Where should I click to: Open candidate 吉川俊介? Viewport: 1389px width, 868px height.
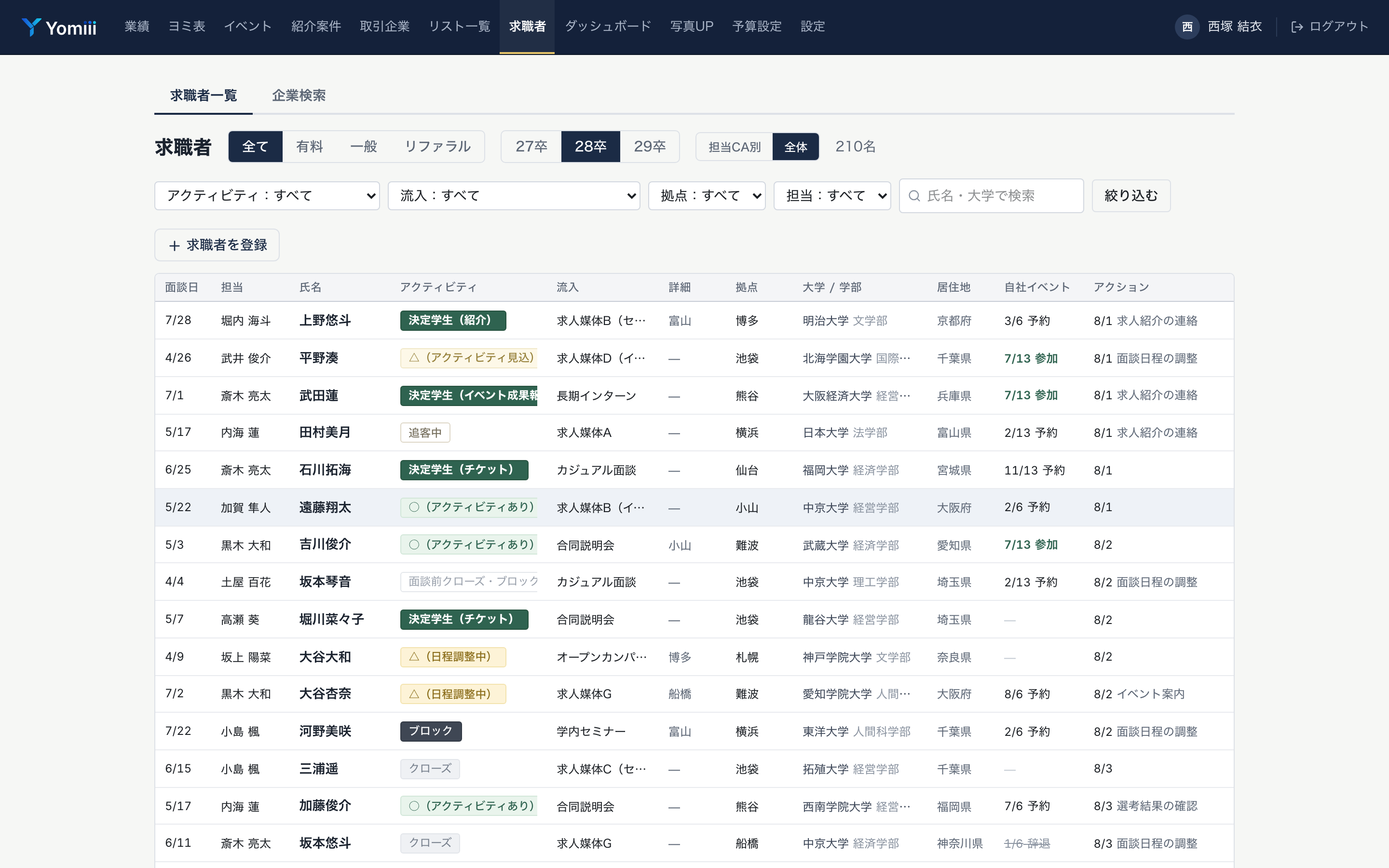325,545
